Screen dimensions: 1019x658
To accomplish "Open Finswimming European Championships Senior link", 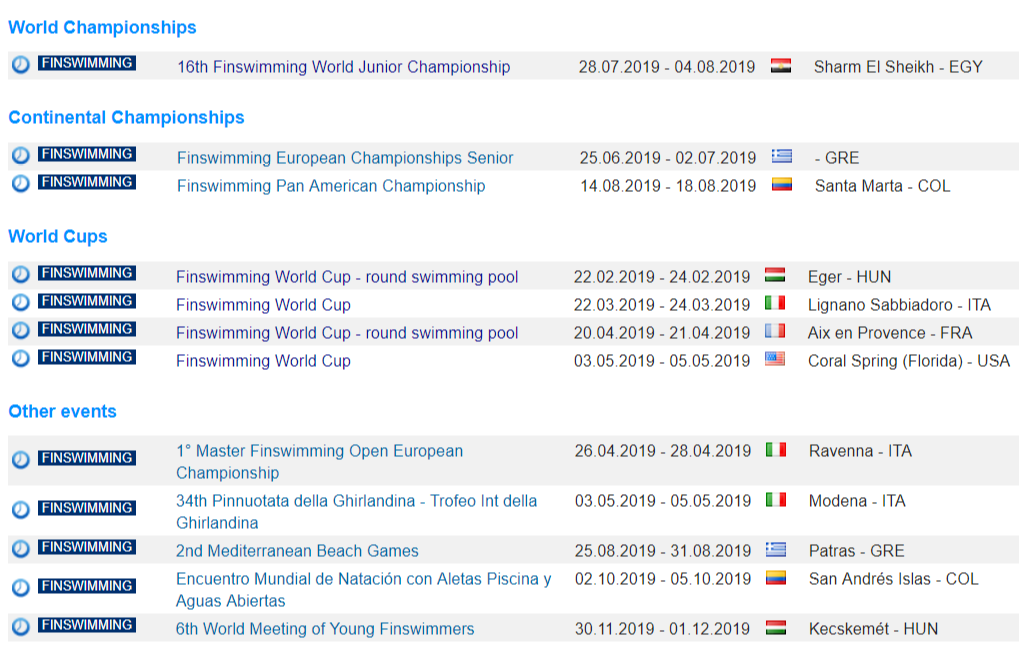I will [x=345, y=158].
